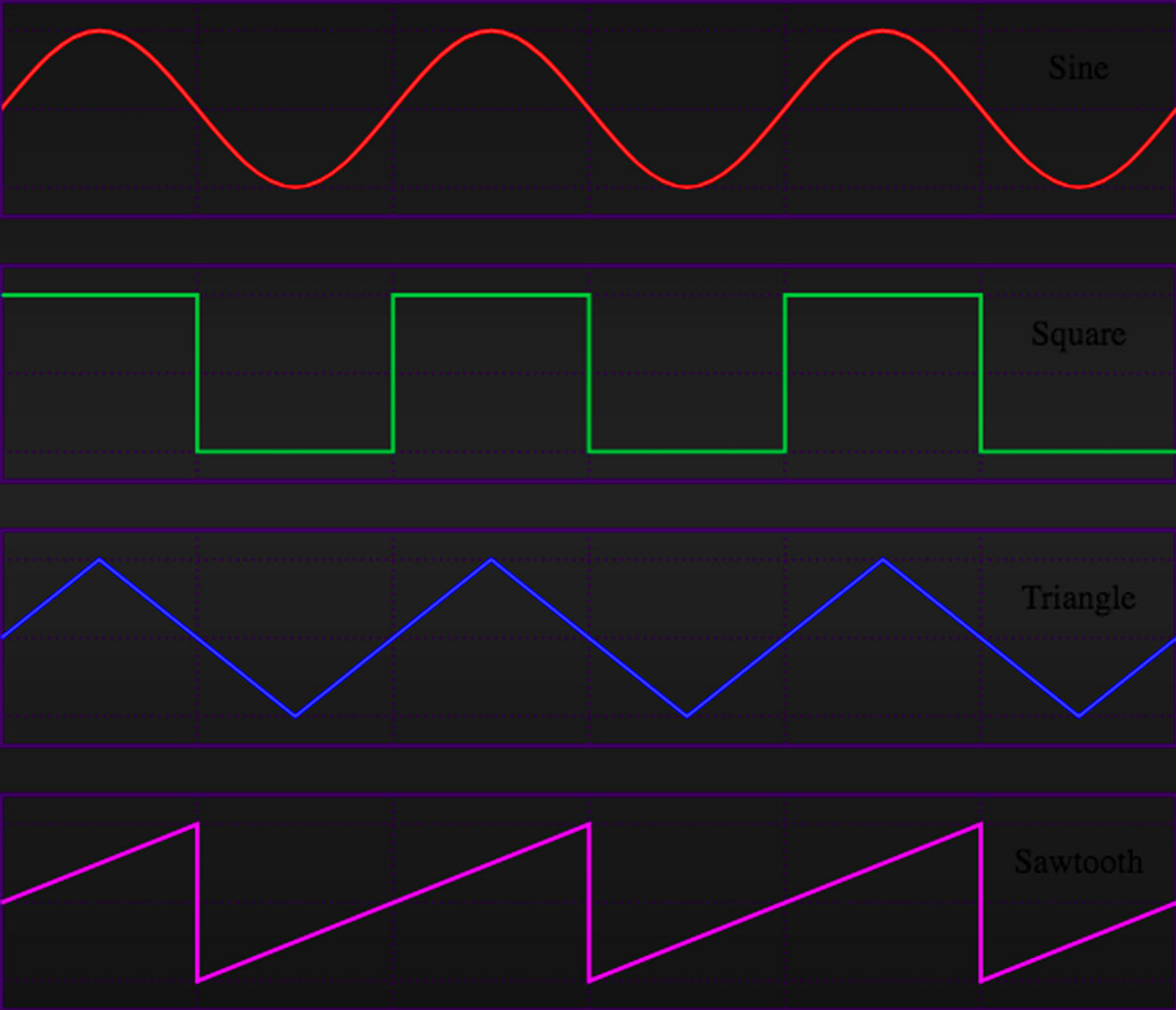
Task: Click the first trough of the red sine wave
Action: pos(295,186)
